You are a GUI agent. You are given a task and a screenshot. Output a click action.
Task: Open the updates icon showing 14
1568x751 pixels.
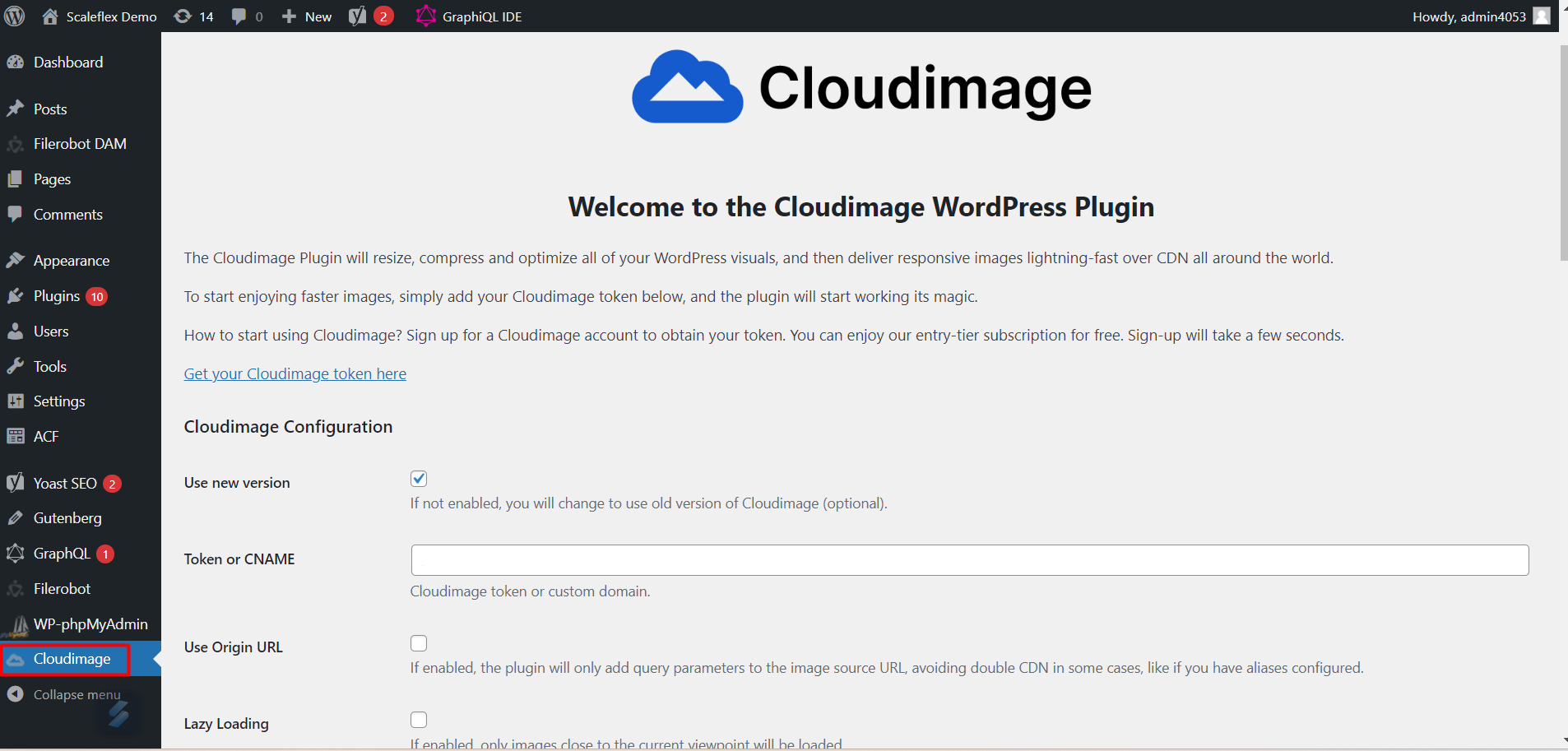click(x=183, y=16)
